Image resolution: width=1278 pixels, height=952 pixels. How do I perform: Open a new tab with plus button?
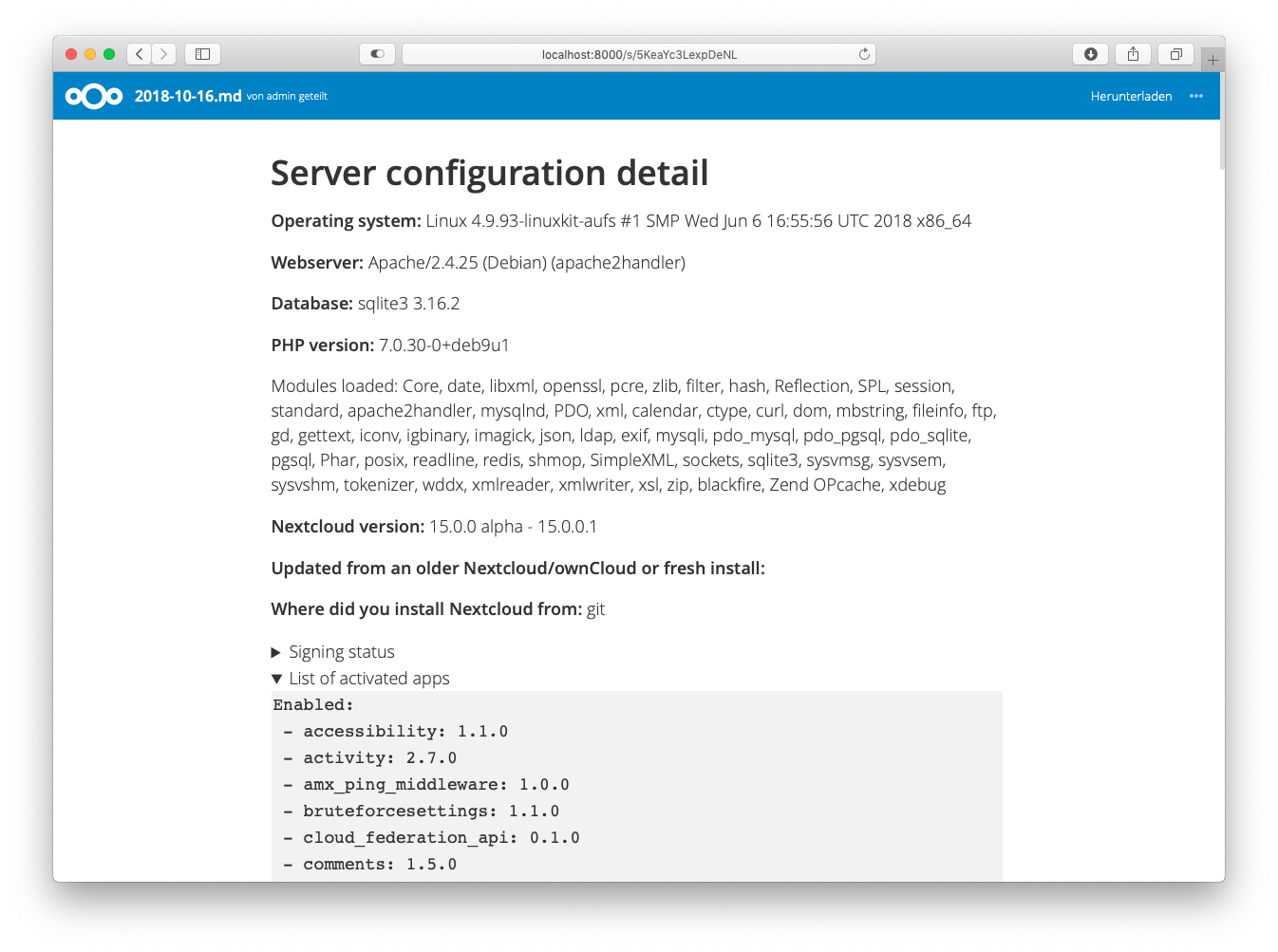[x=1212, y=60]
